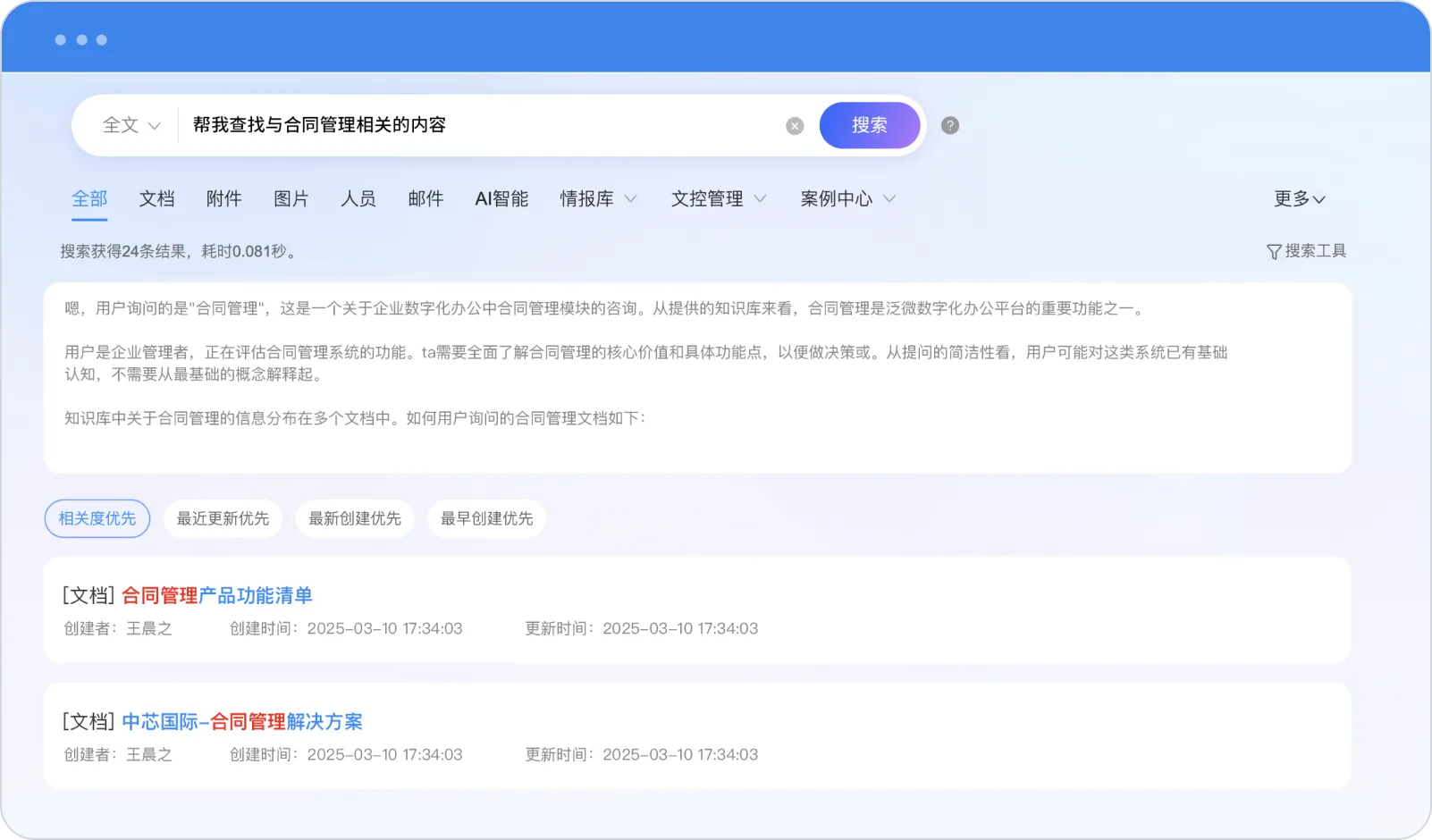1432x840 pixels.
Task: Sort results by 最新创建优先
Action: 355,518
